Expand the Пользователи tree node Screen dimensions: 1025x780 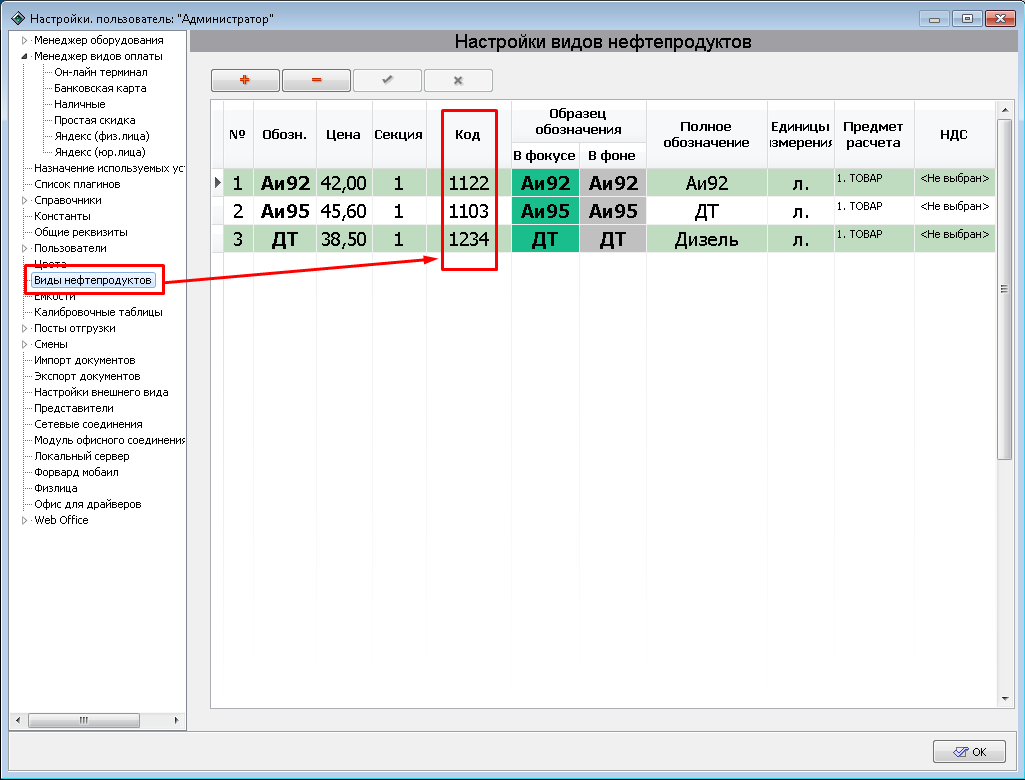tap(24, 248)
